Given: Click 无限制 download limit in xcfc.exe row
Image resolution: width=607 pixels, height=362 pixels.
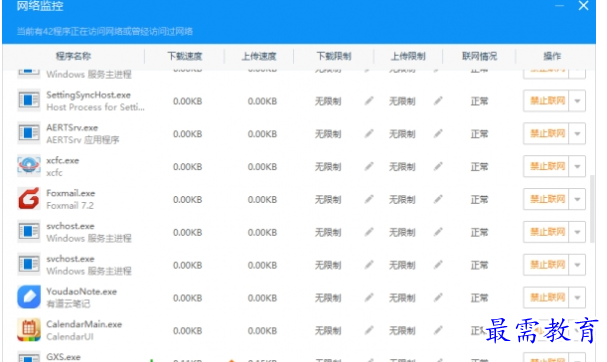Looking at the screenshot, I should tap(328, 167).
